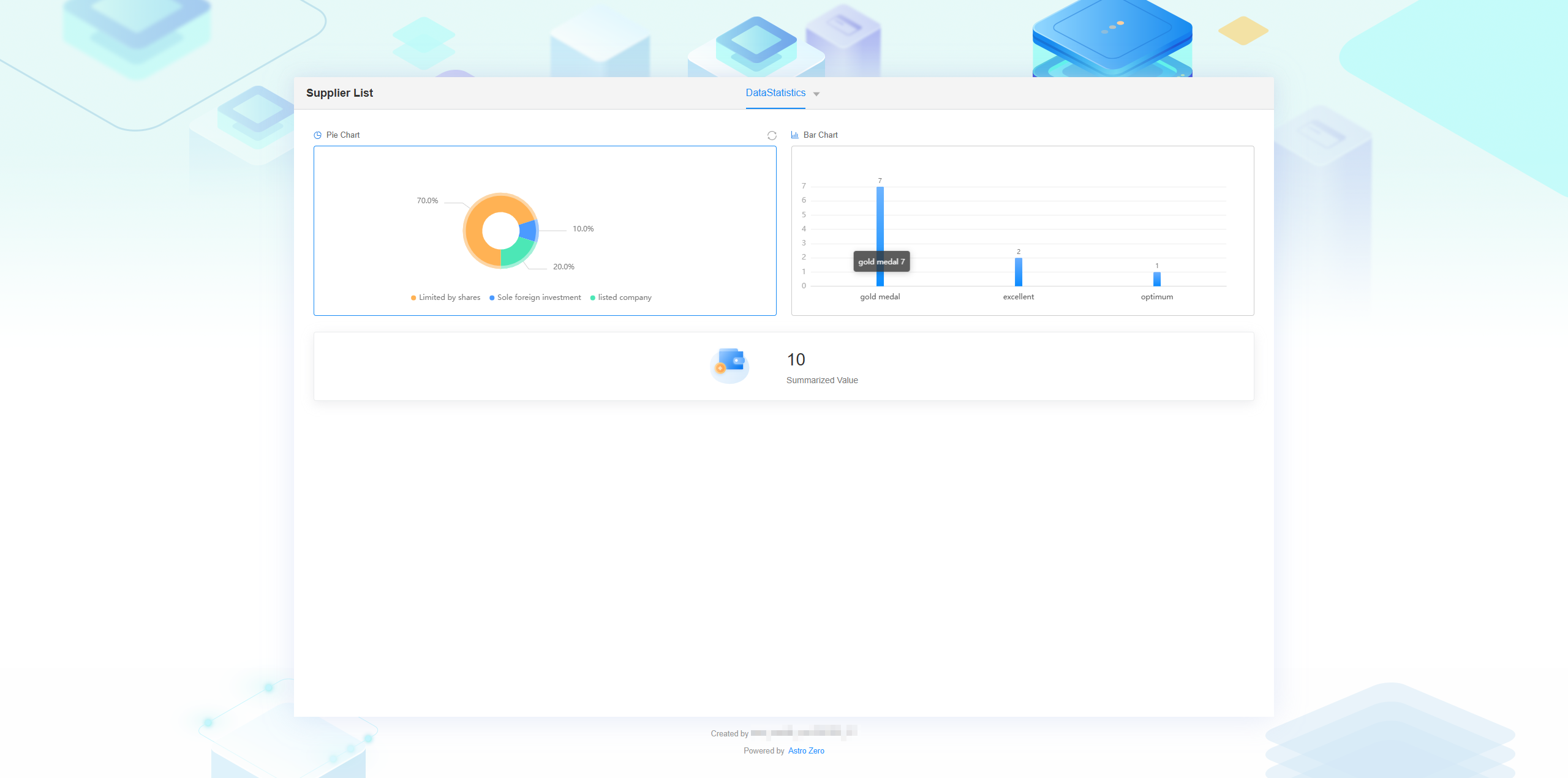Click the optimum axis label

point(1157,297)
